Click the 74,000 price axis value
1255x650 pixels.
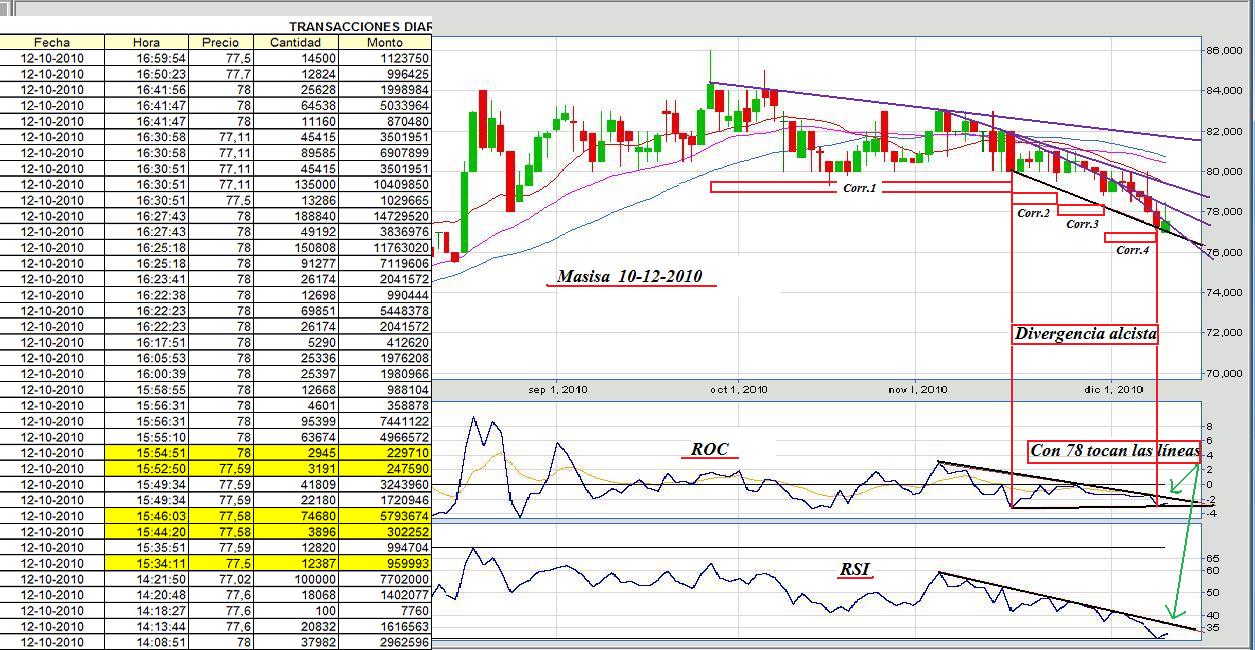[1225, 293]
